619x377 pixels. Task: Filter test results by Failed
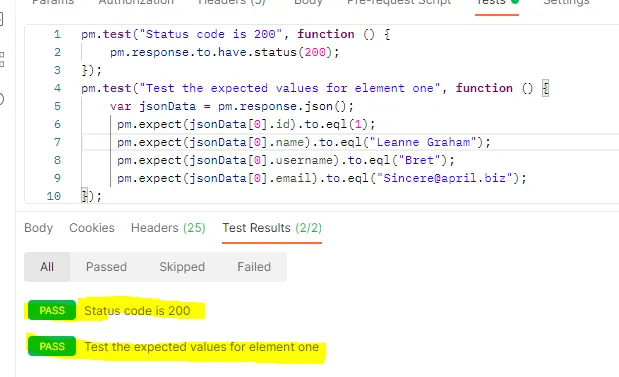(x=254, y=267)
